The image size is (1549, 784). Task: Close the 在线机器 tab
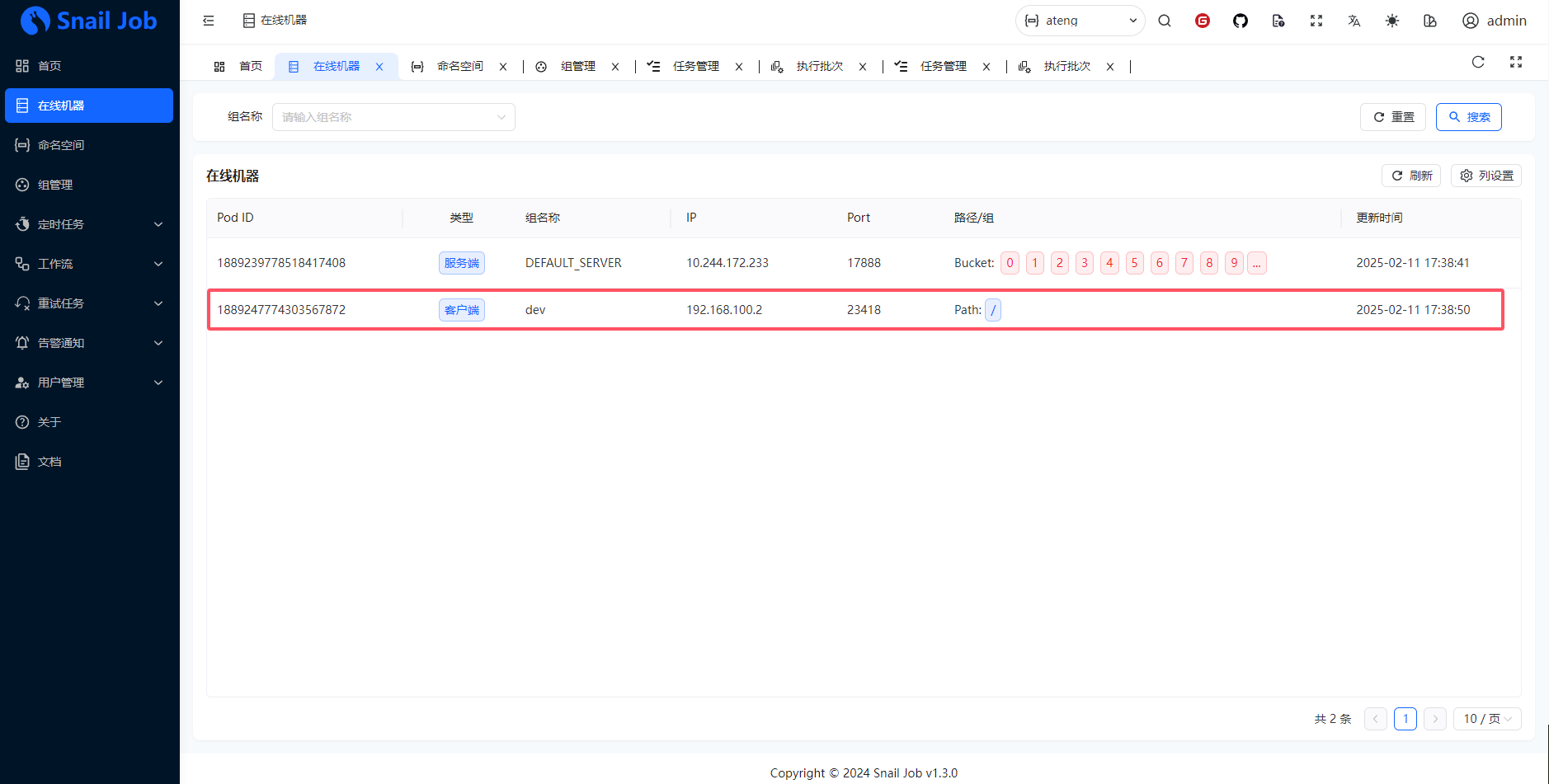coord(379,67)
